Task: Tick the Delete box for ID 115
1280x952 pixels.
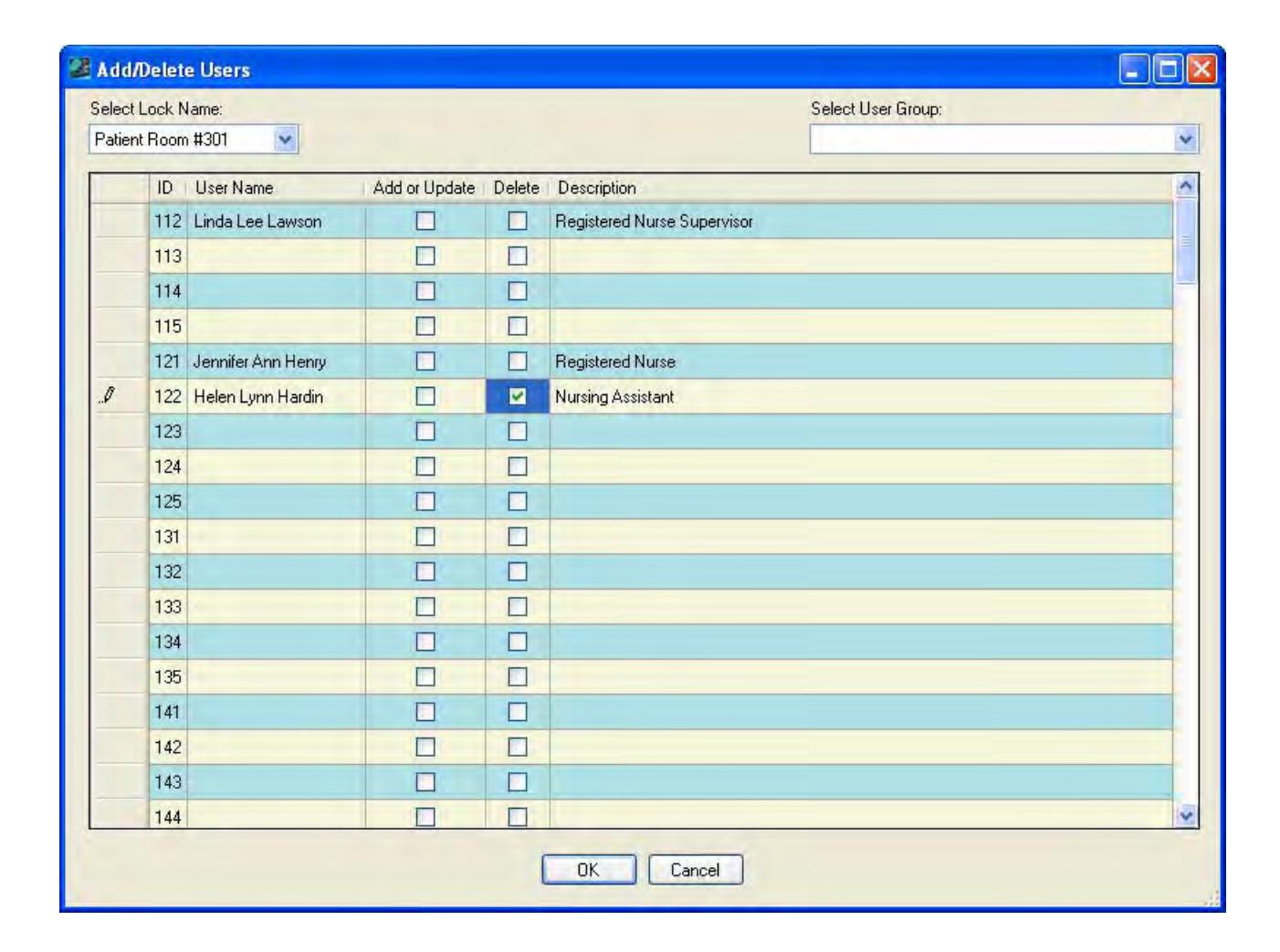Action: pyautogui.click(x=518, y=326)
